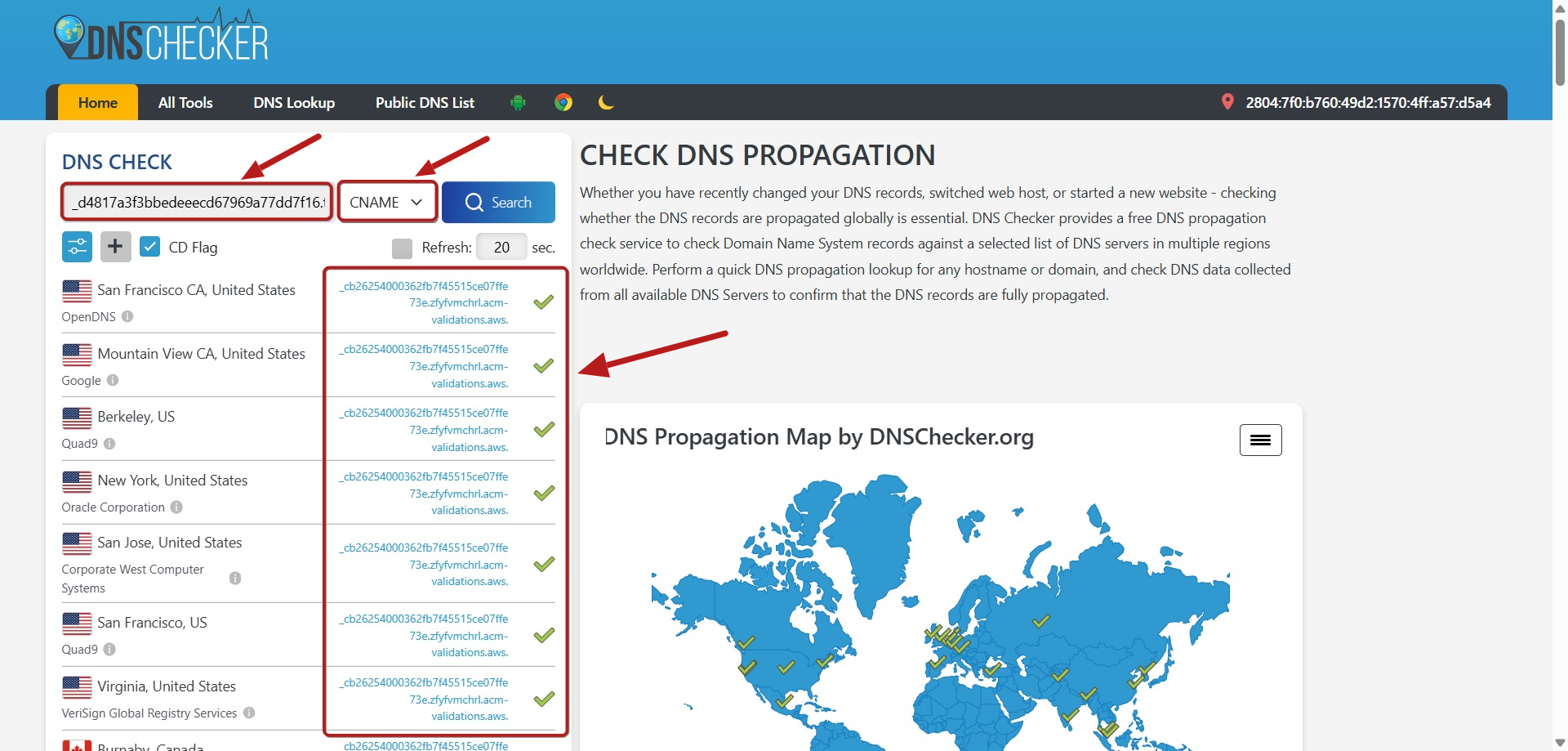The height and width of the screenshot is (751, 1568).
Task: Toggle dark mode moon icon
Action: coord(606,102)
